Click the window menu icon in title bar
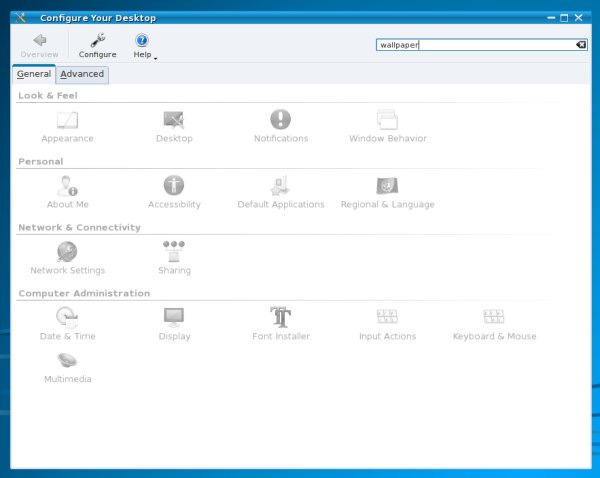The image size is (600, 478). click(x=21, y=18)
